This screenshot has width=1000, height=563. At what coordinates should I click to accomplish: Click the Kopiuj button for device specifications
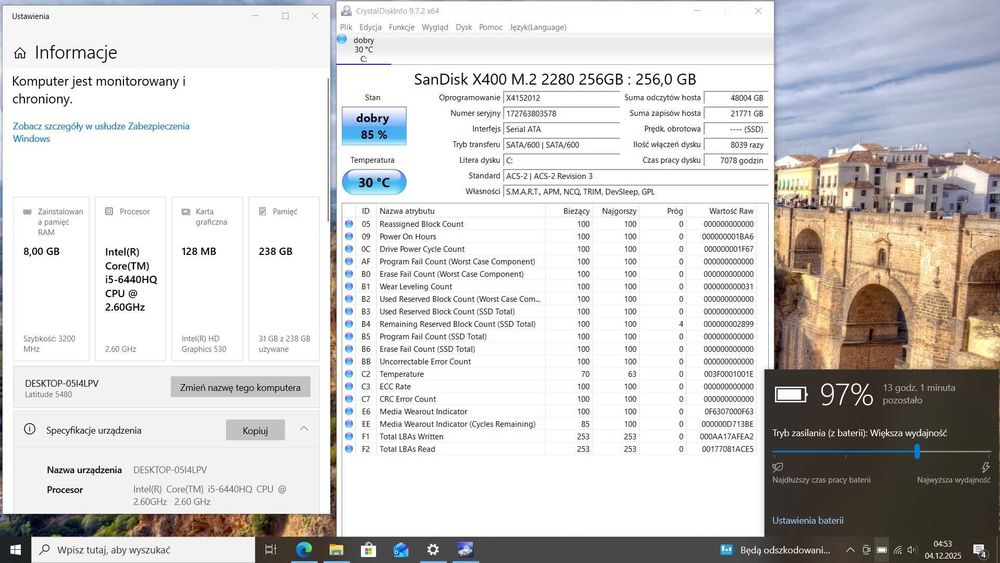coord(255,430)
